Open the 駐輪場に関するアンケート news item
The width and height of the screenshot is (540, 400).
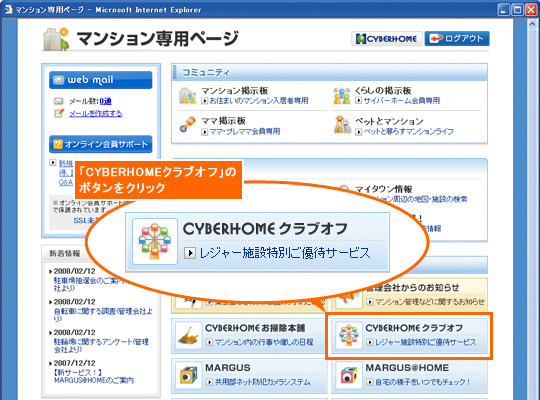click(x=101, y=346)
